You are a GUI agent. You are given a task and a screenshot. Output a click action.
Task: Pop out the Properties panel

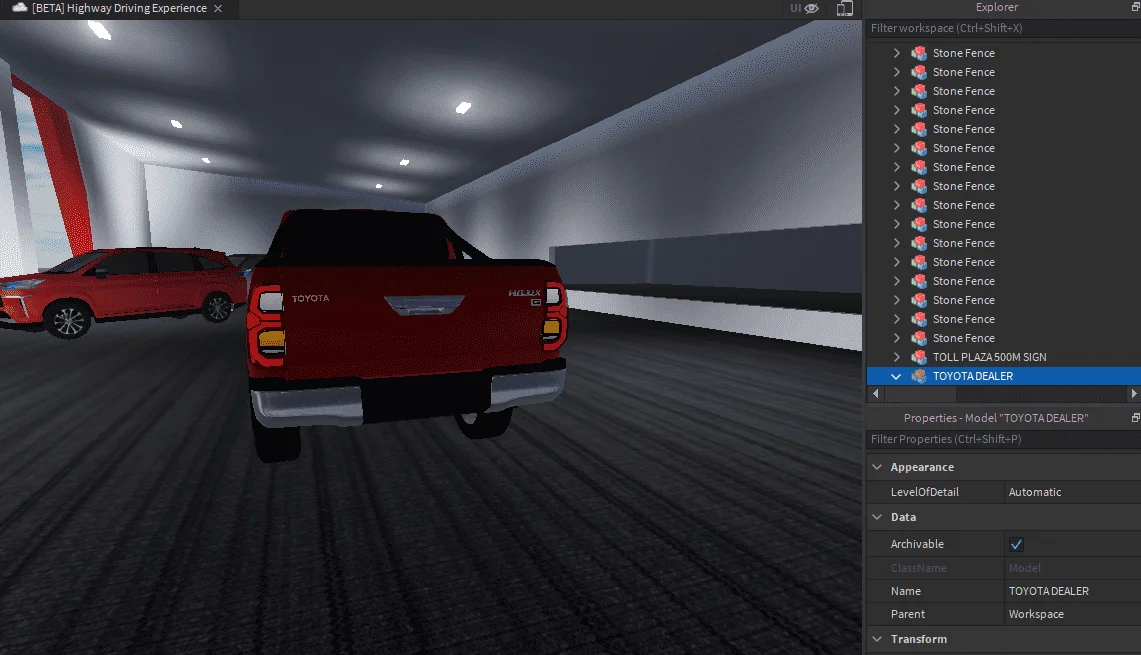(1135, 418)
